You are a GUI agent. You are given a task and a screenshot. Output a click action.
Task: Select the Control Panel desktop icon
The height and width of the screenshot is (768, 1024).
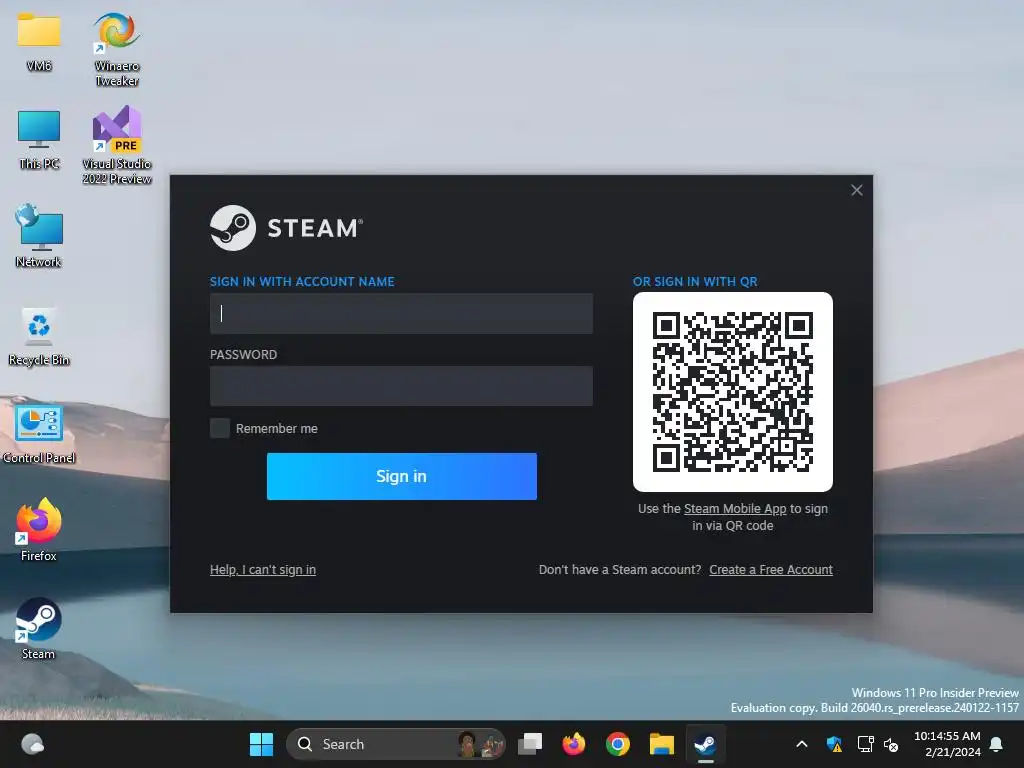click(39, 432)
